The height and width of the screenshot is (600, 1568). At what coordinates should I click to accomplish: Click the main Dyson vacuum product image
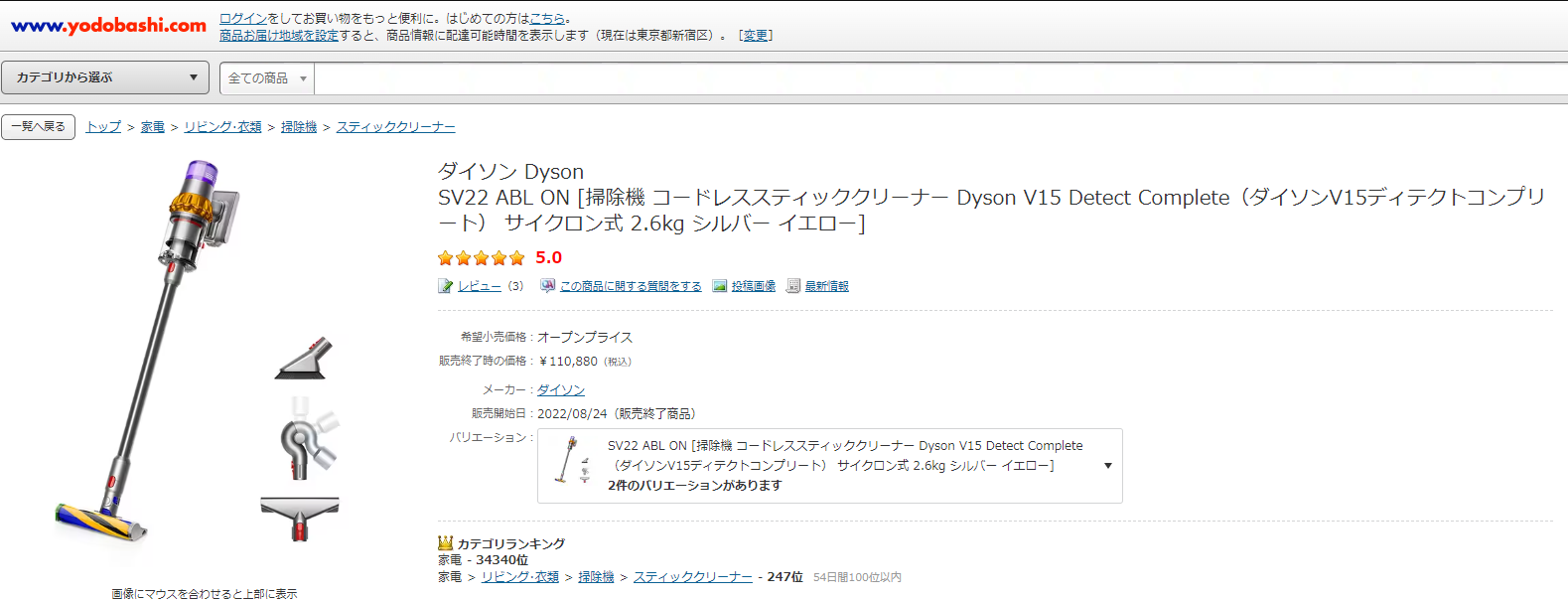click(x=149, y=353)
